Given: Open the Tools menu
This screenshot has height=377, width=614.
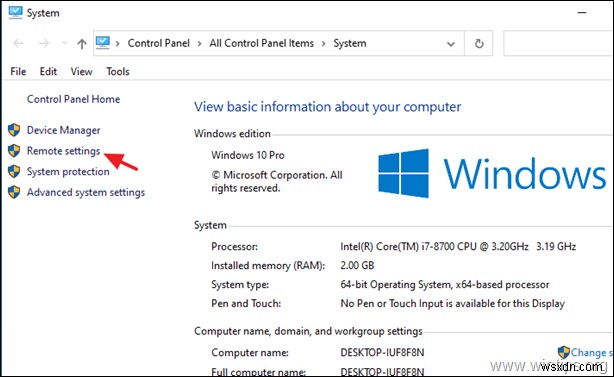Looking at the screenshot, I should click(x=117, y=72).
